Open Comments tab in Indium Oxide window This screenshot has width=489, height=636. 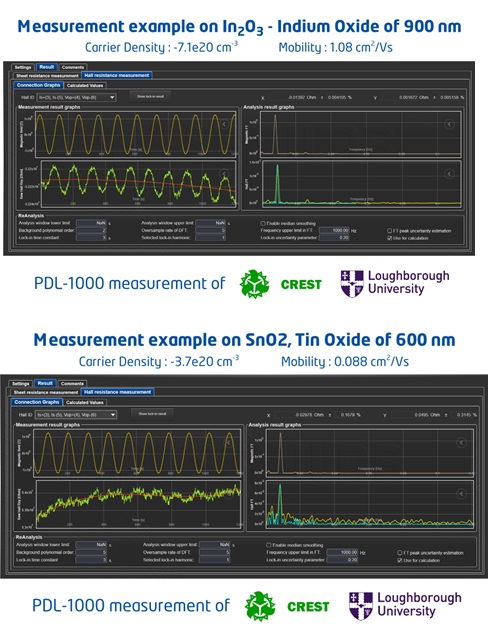73,67
